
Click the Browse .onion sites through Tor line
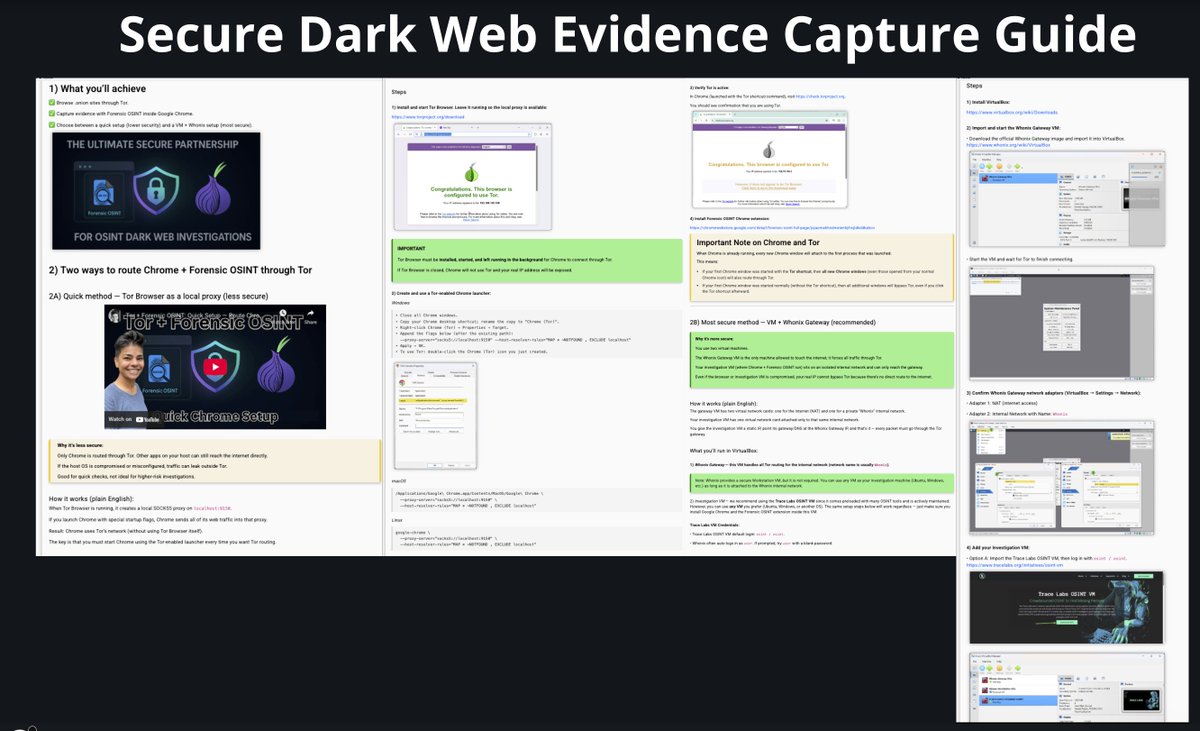pyautogui.click(x=88, y=103)
